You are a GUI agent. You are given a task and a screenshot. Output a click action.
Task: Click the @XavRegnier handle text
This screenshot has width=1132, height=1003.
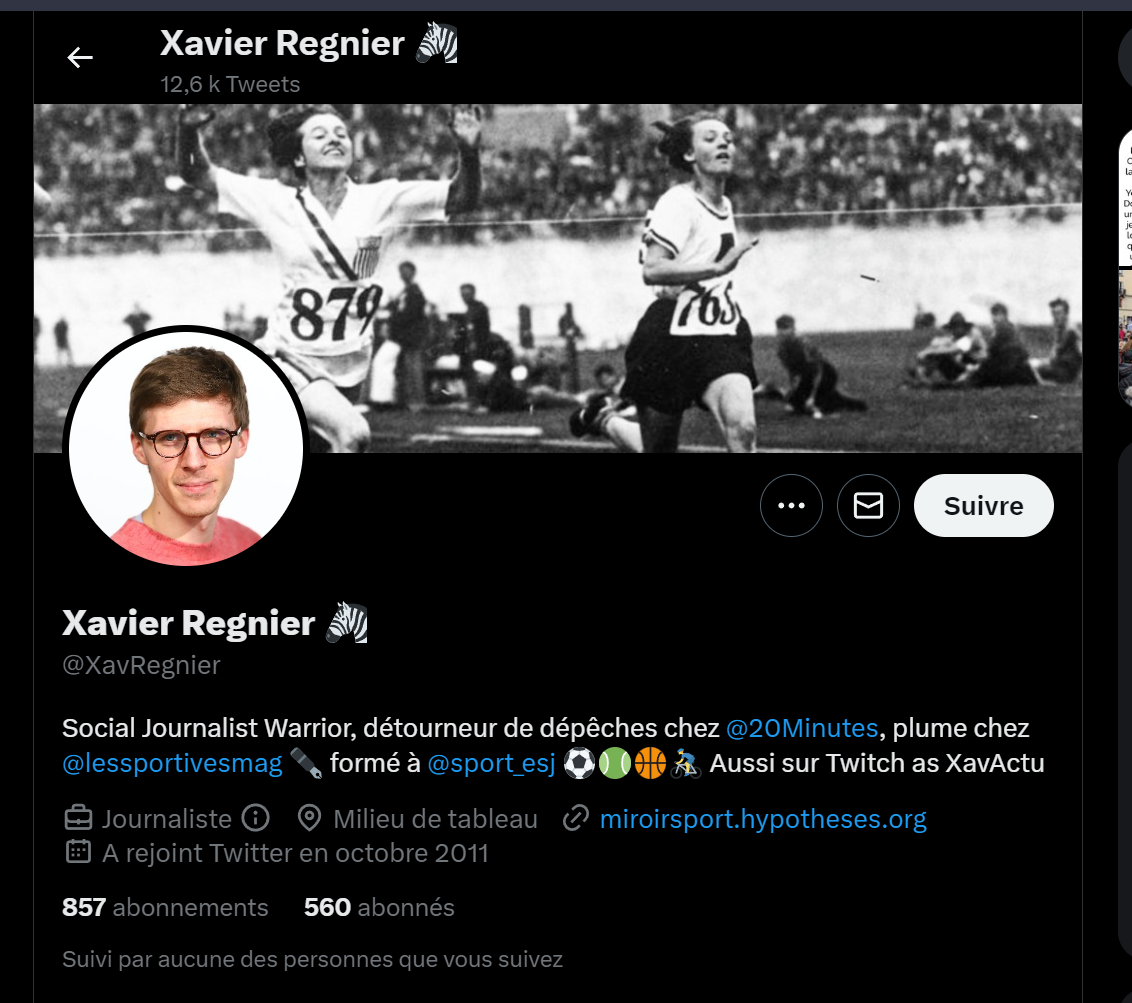[142, 665]
